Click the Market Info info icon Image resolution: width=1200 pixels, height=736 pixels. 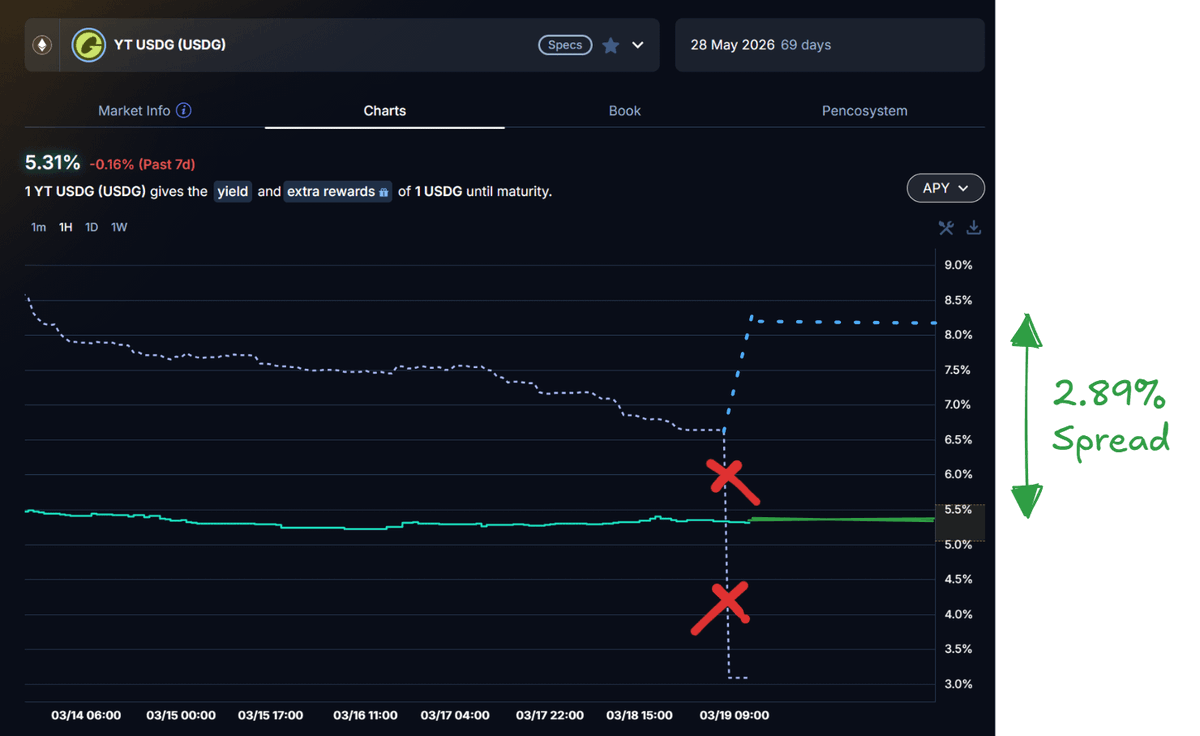pyautogui.click(x=184, y=111)
